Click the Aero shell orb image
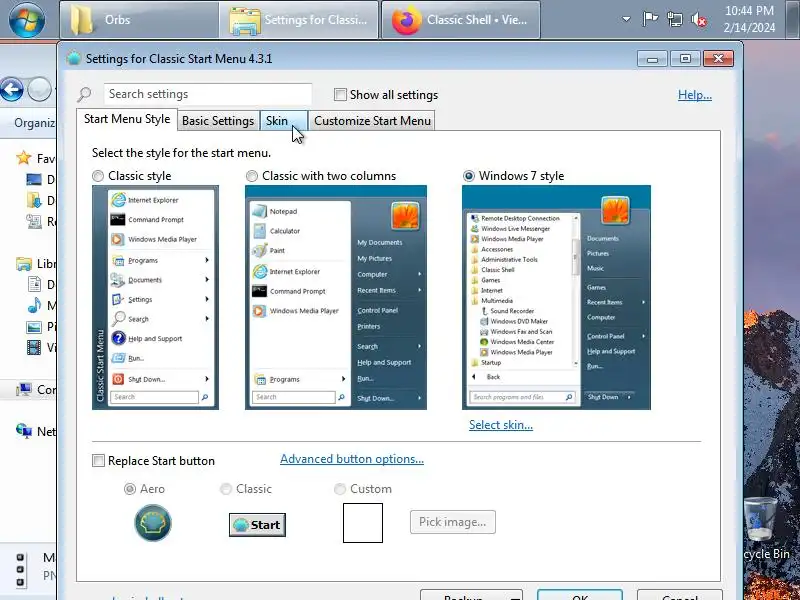This screenshot has width=800, height=600. coord(153,523)
